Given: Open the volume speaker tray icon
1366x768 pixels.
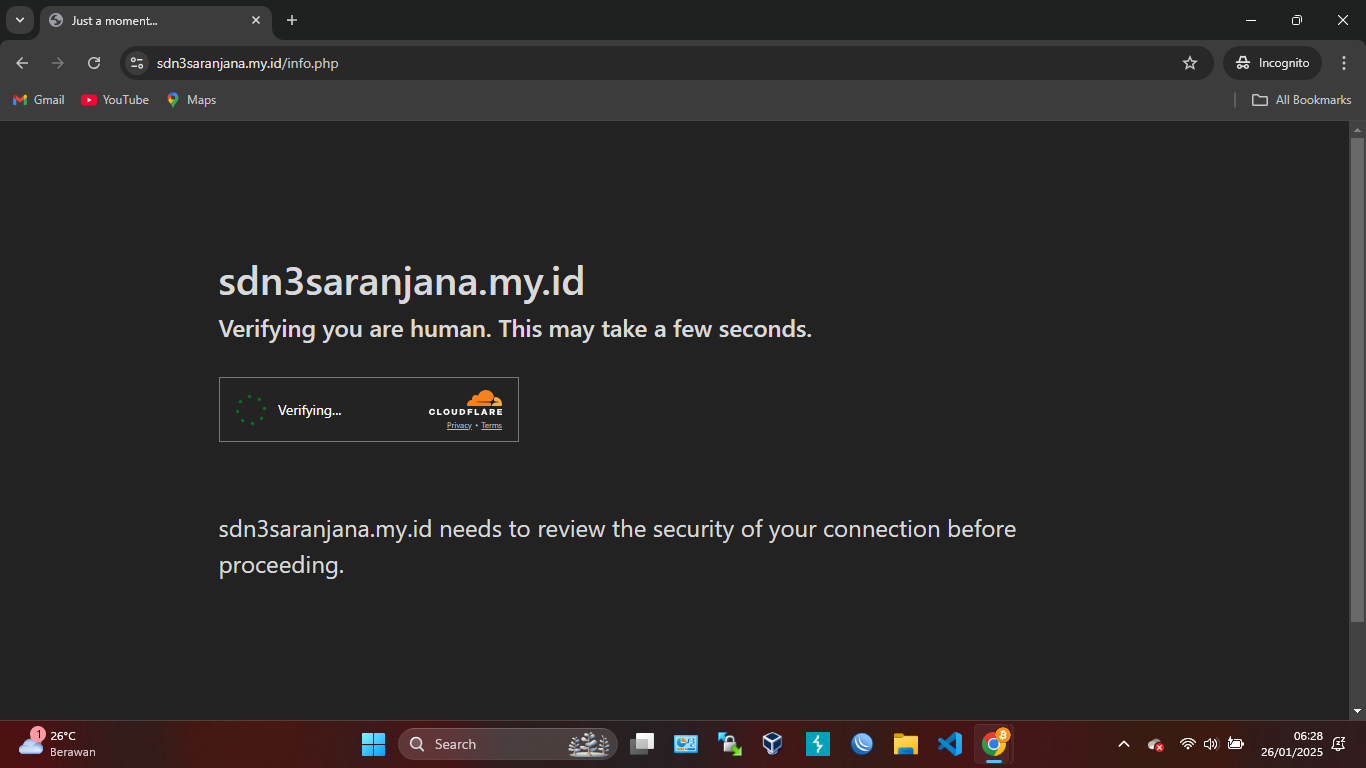Looking at the screenshot, I should point(1211,744).
